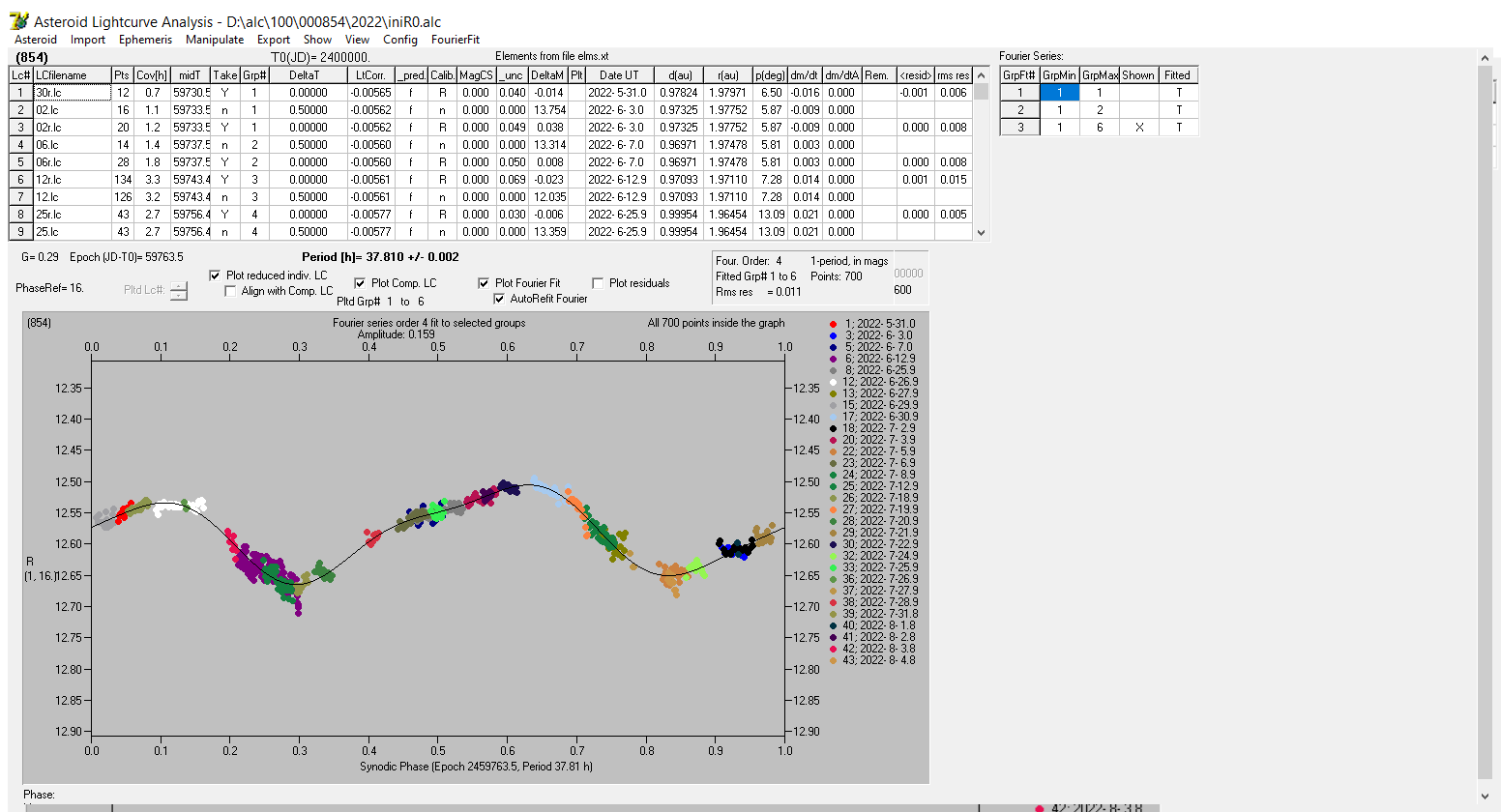Select file cell 06.lc
The height and width of the screenshot is (812, 1501).
pyautogui.click(x=72, y=145)
